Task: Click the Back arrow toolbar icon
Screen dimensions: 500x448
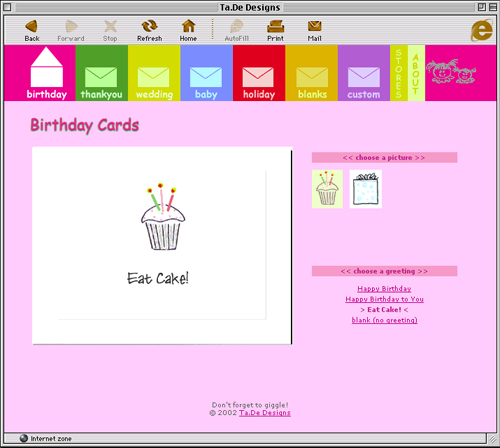Action: [x=31, y=26]
